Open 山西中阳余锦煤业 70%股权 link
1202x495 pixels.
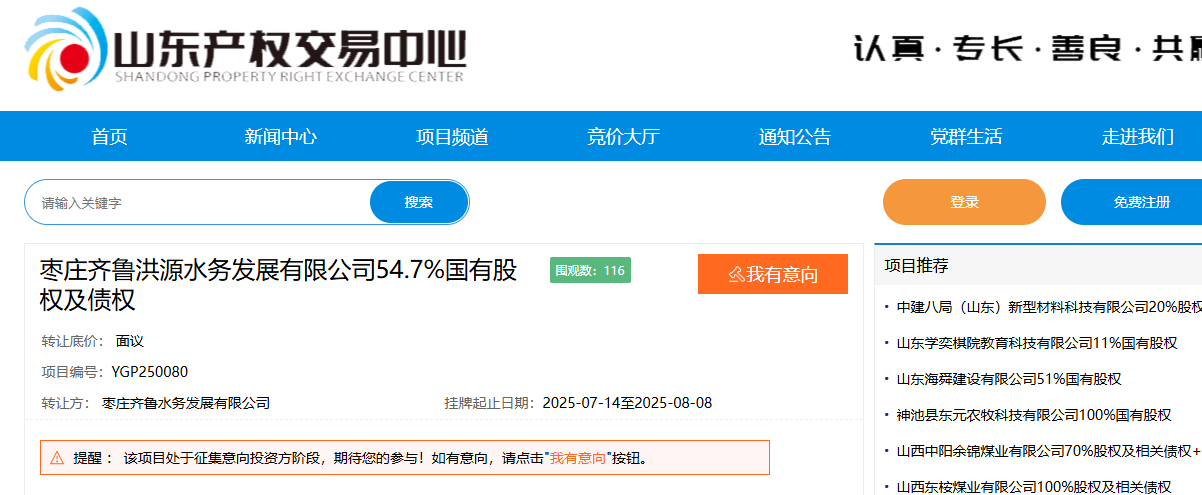click(1049, 451)
